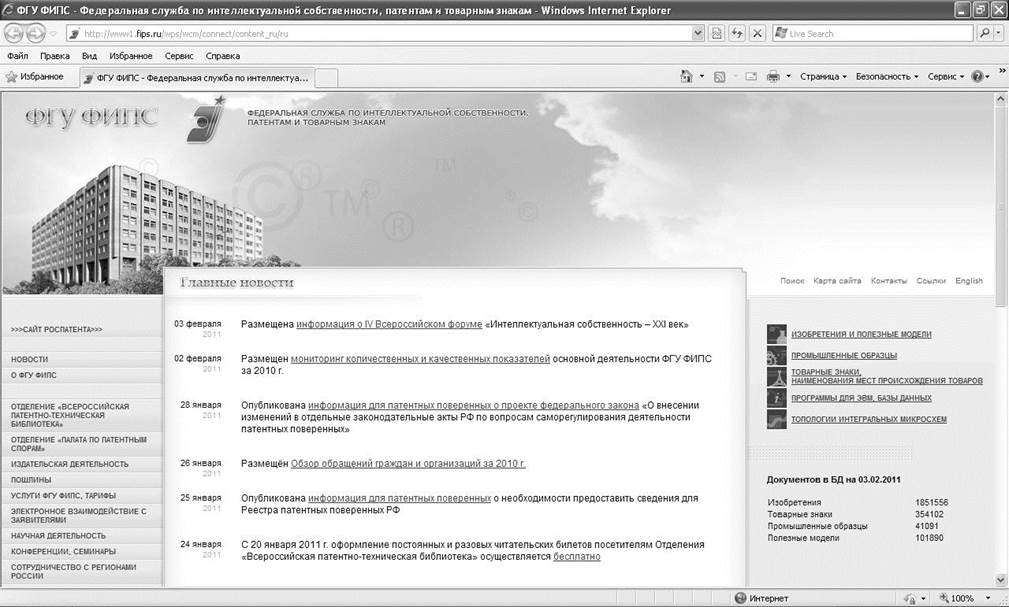Click the magnifier search button
Viewport: 1009px width, 607px height.
[x=984, y=33]
